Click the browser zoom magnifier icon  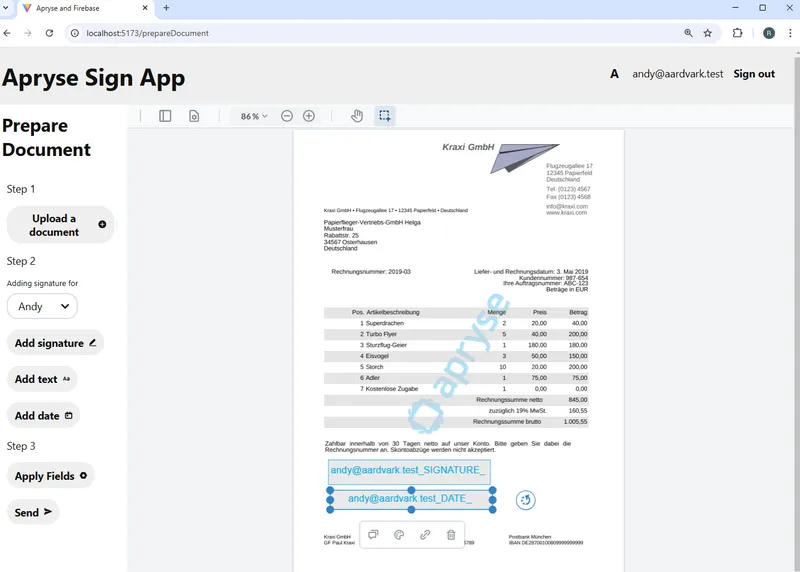(x=688, y=33)
